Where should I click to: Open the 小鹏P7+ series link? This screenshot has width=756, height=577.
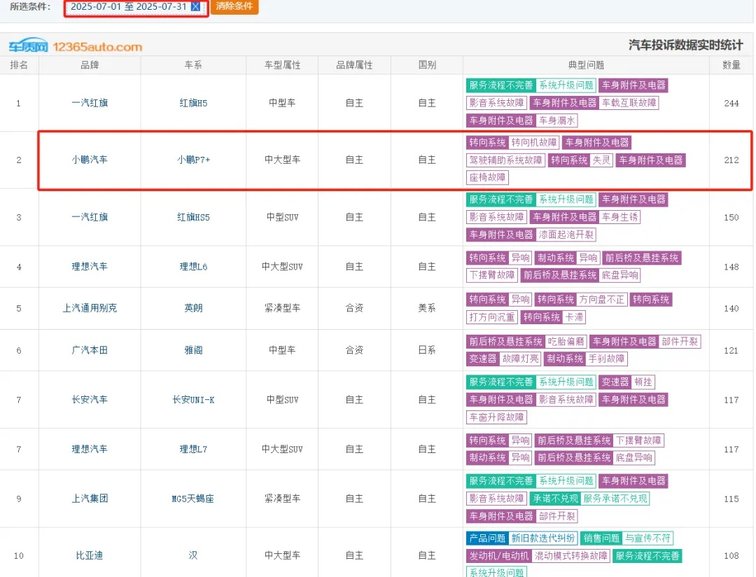[x=193, y=160]
